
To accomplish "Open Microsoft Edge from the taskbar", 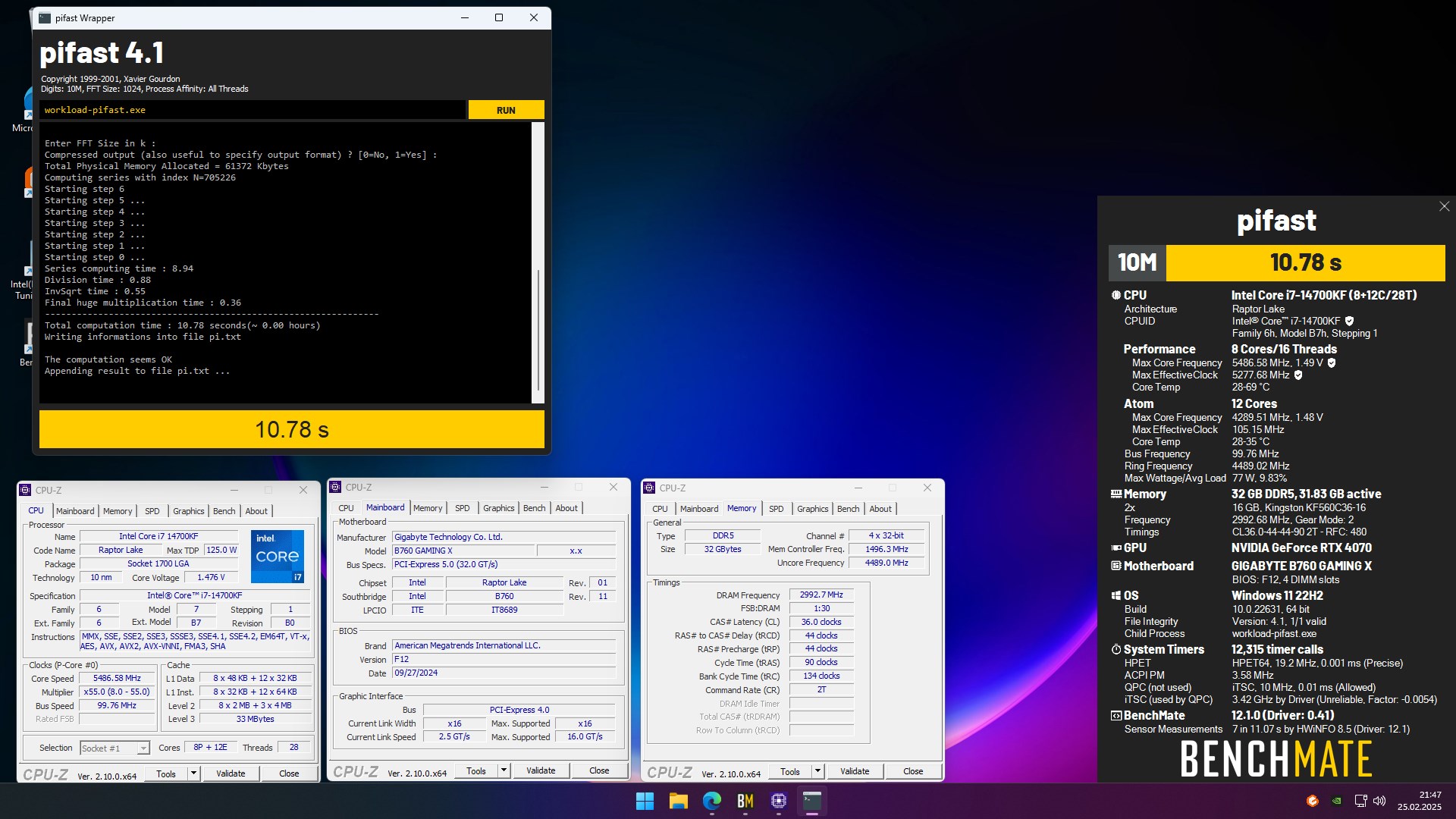I will point(711,801).
